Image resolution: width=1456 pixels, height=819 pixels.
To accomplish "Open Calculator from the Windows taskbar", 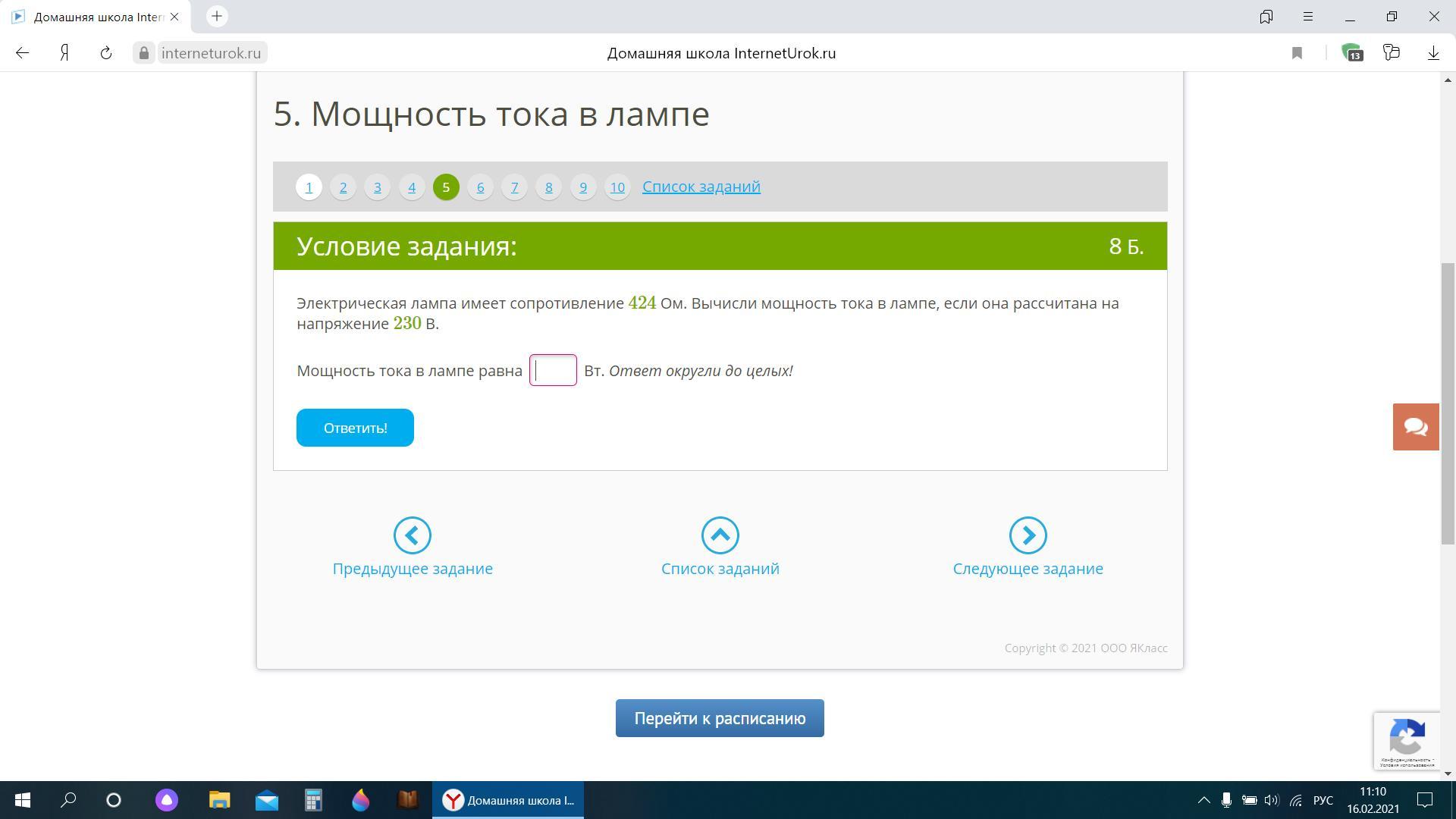I will (x=313, y=800).
